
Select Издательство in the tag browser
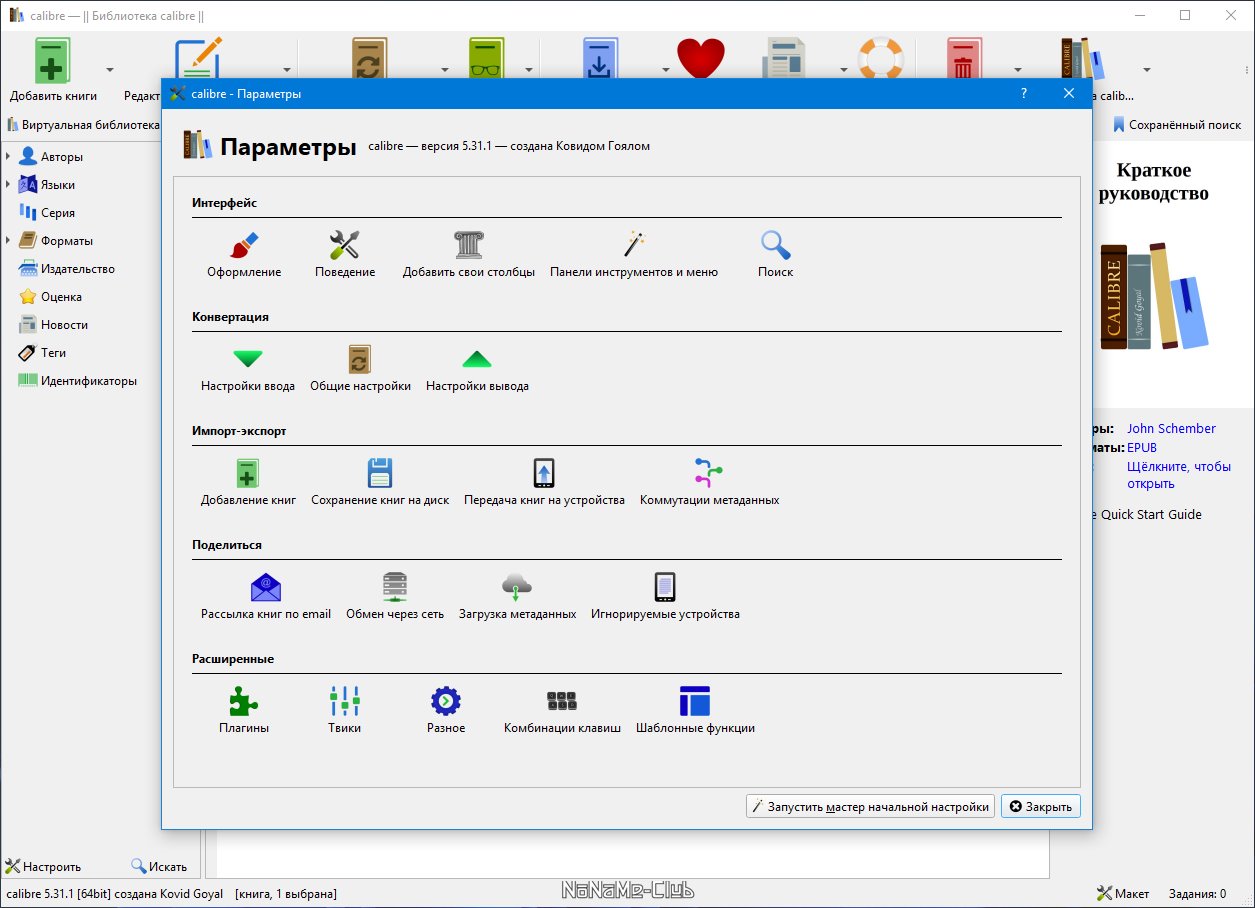coord(78,269)
